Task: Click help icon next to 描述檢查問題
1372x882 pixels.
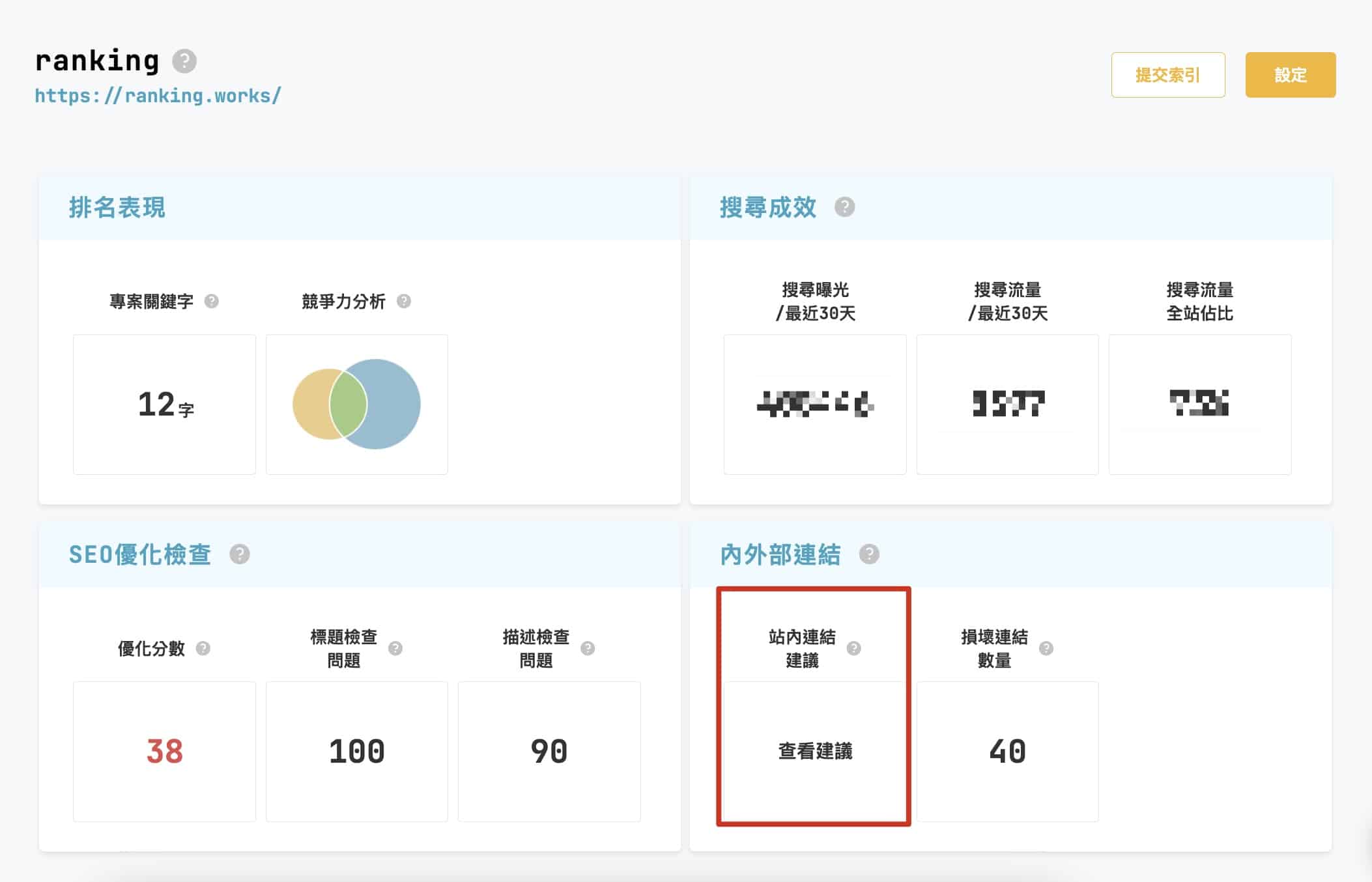Action: 587,648
